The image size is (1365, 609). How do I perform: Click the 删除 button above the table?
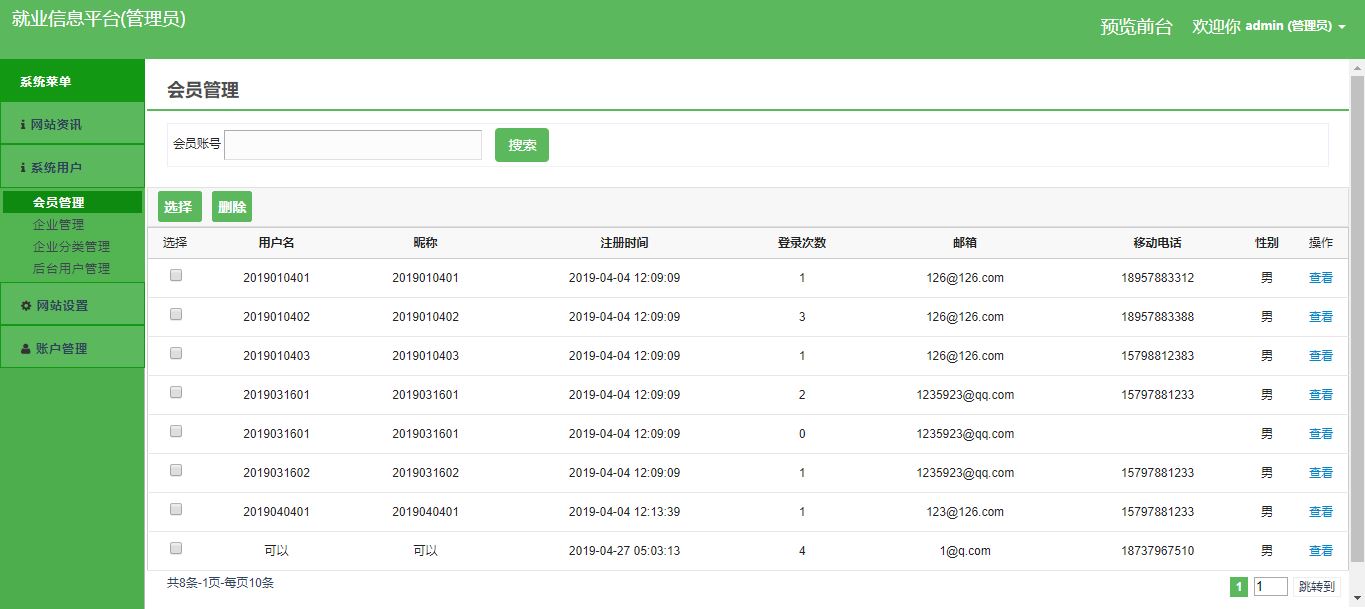(232, 207)
